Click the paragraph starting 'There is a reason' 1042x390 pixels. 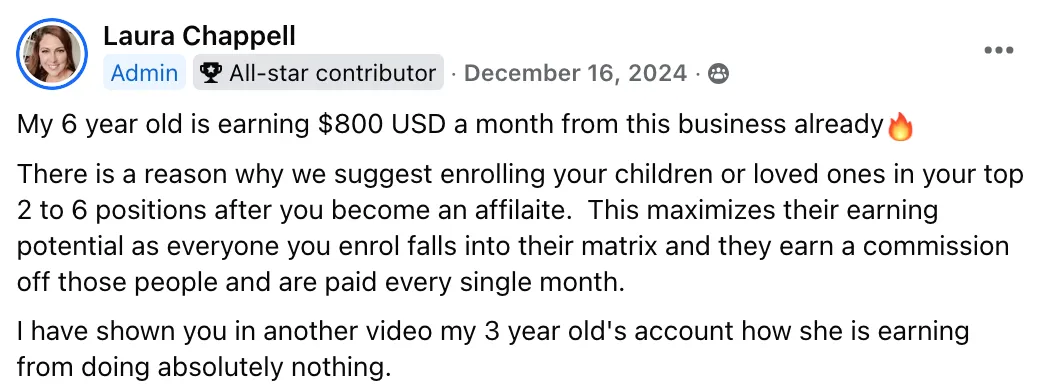click(x=520, y=229)
